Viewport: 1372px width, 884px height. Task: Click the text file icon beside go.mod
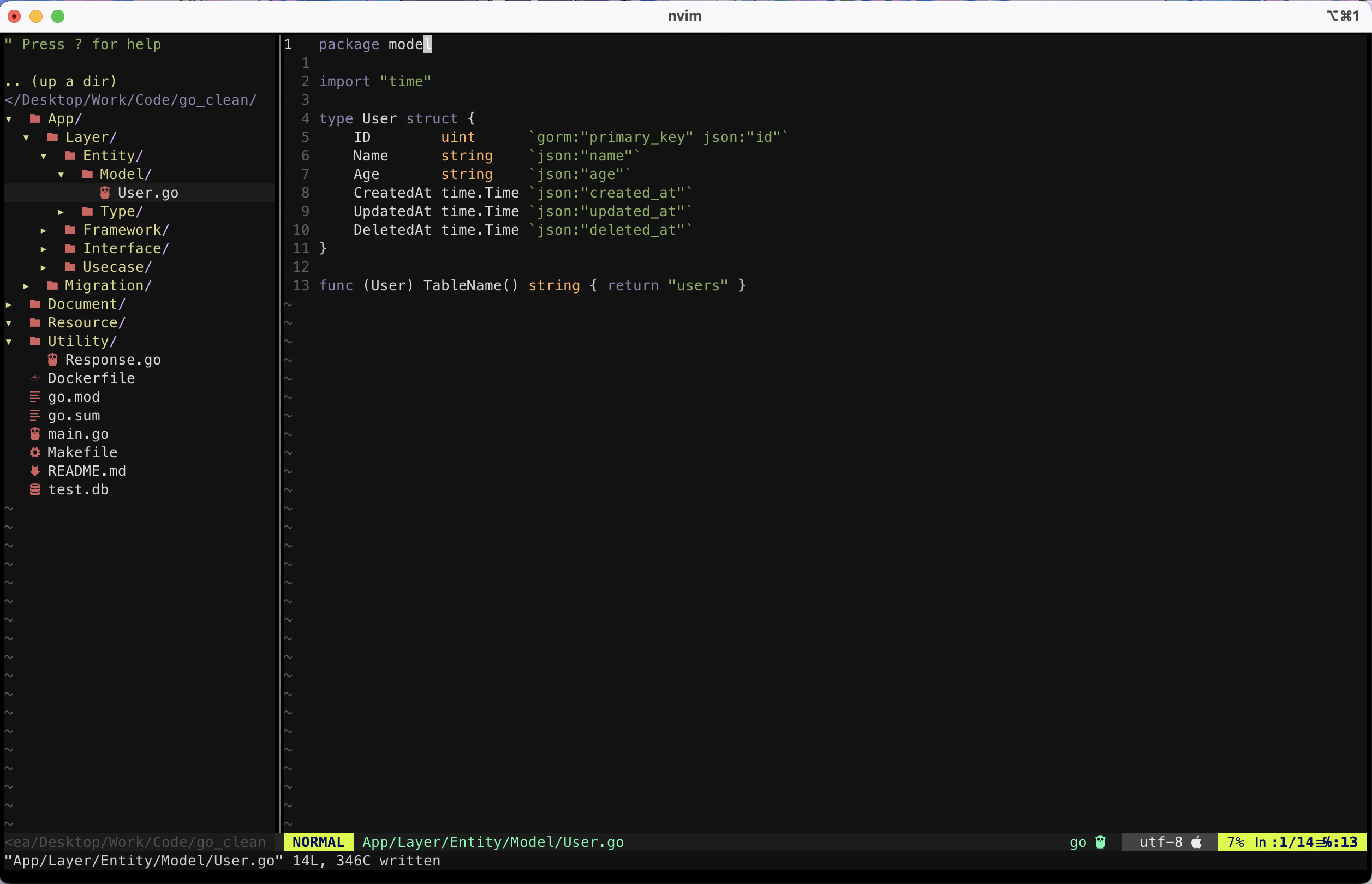tap(35, 397)
